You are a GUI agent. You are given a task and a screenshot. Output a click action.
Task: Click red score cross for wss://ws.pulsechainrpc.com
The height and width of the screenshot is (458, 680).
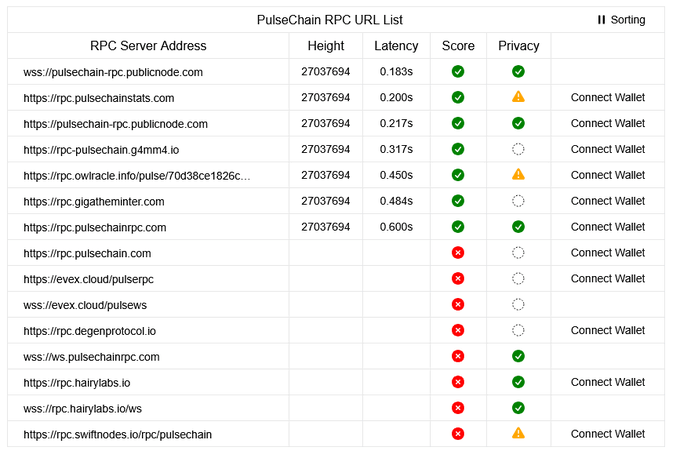458,357
